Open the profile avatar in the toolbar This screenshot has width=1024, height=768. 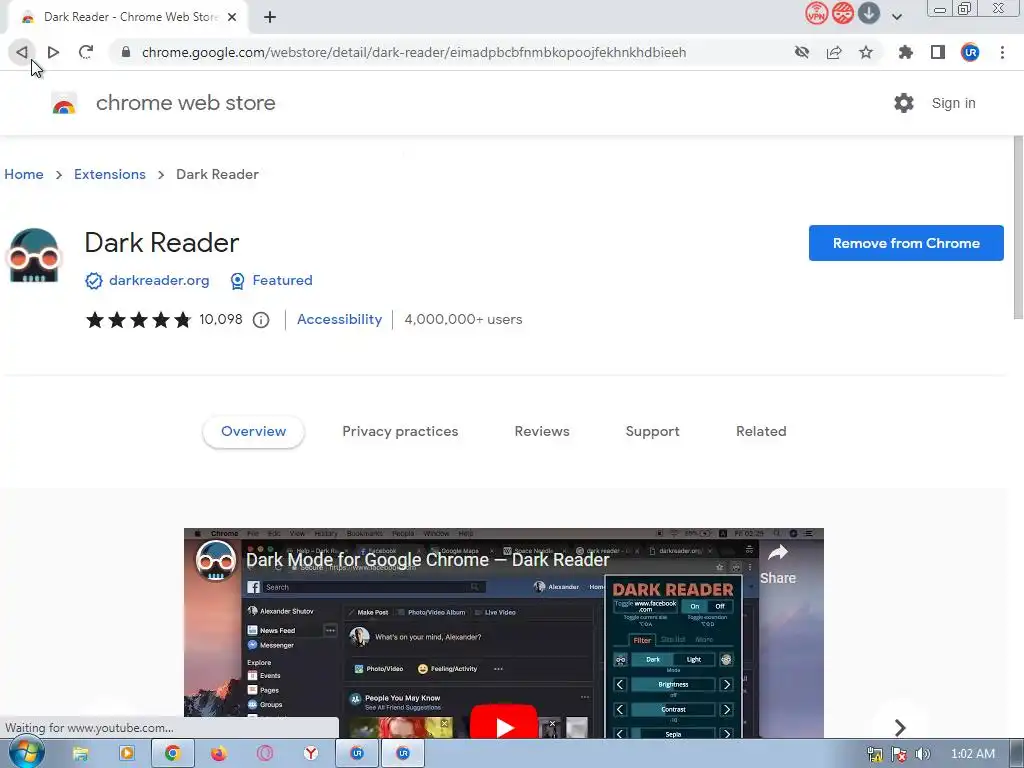[x=970, y=52]
